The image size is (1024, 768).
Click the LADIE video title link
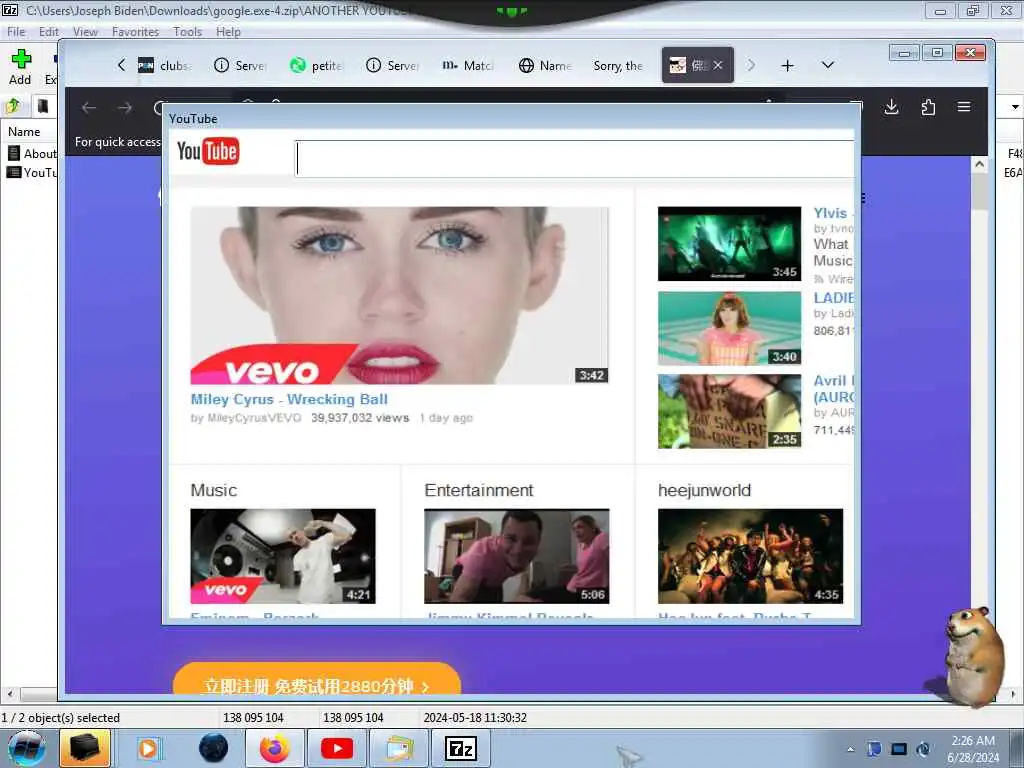click(833, 298)
